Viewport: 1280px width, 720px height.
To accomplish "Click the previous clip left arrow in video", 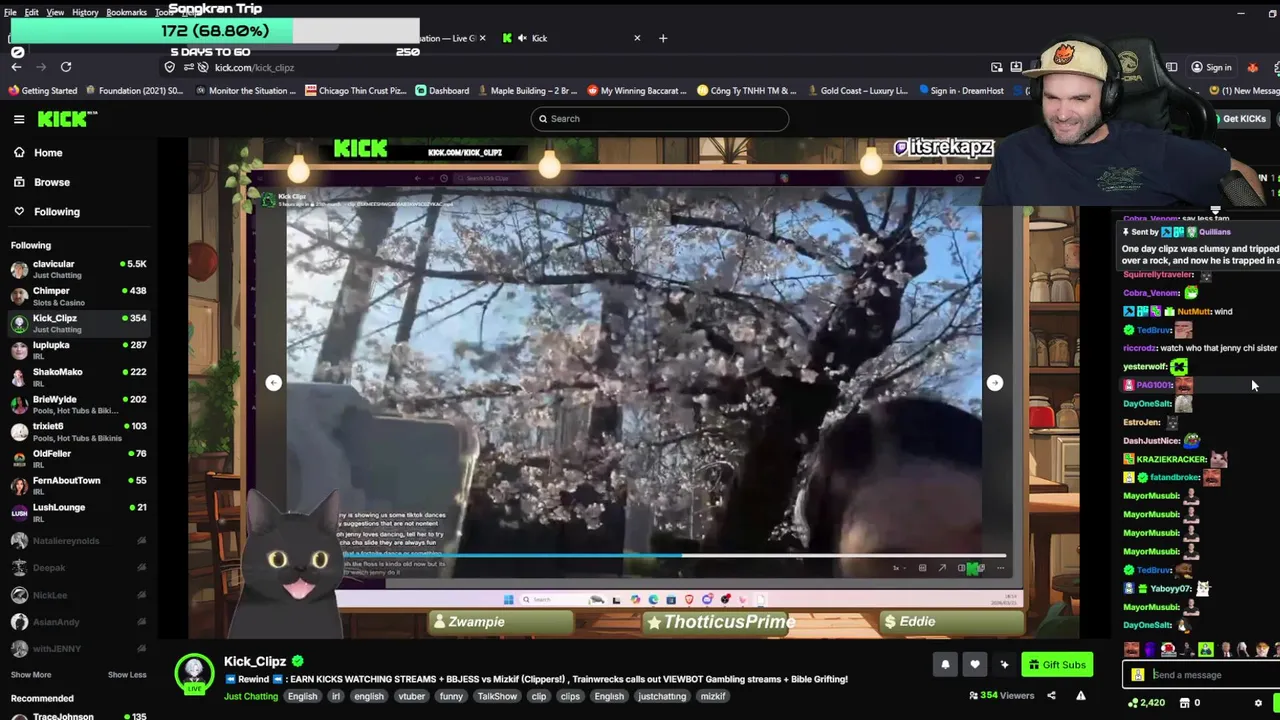I will click(273, 383).
